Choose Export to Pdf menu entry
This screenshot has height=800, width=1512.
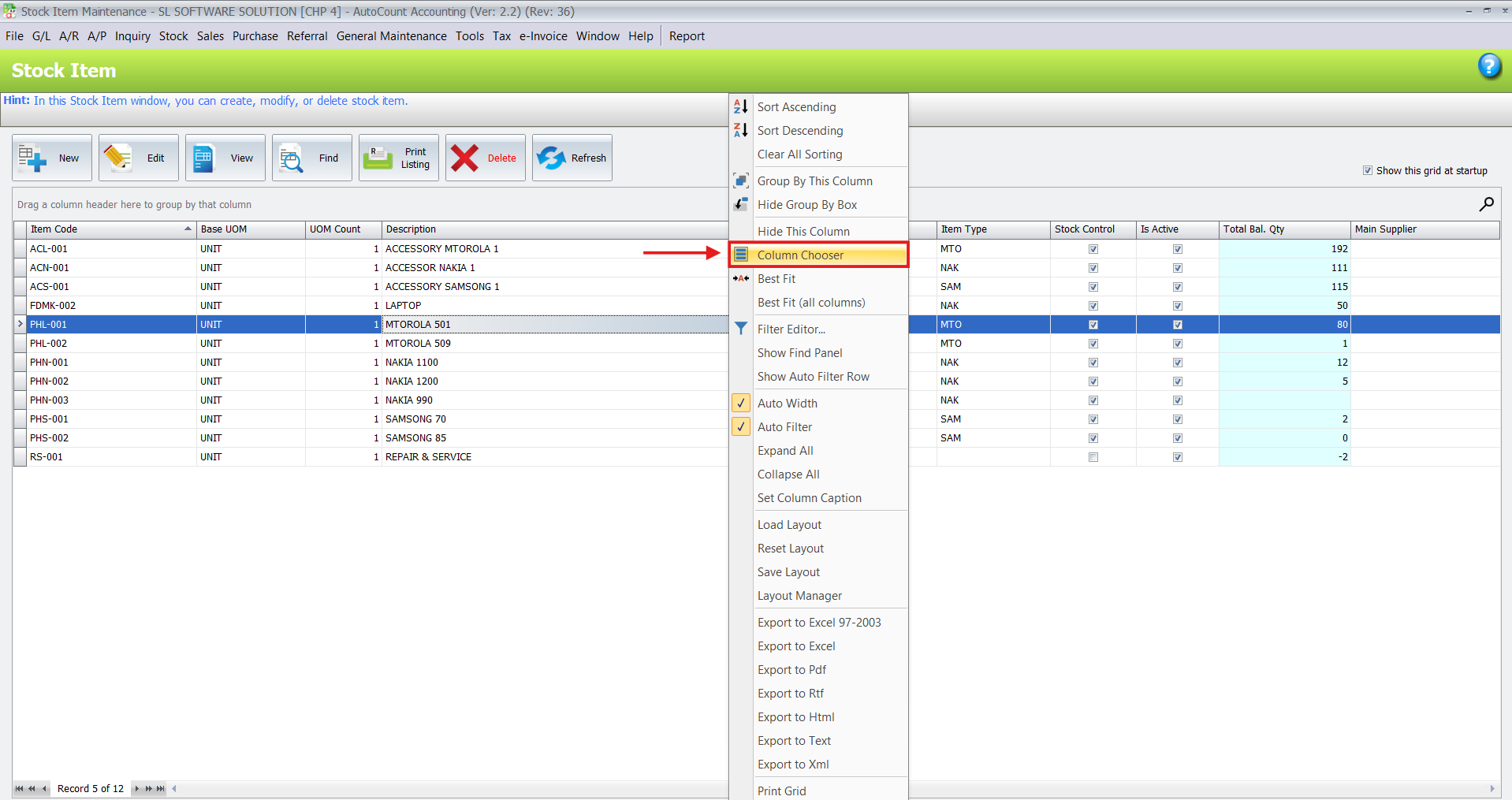click(791, 670)
